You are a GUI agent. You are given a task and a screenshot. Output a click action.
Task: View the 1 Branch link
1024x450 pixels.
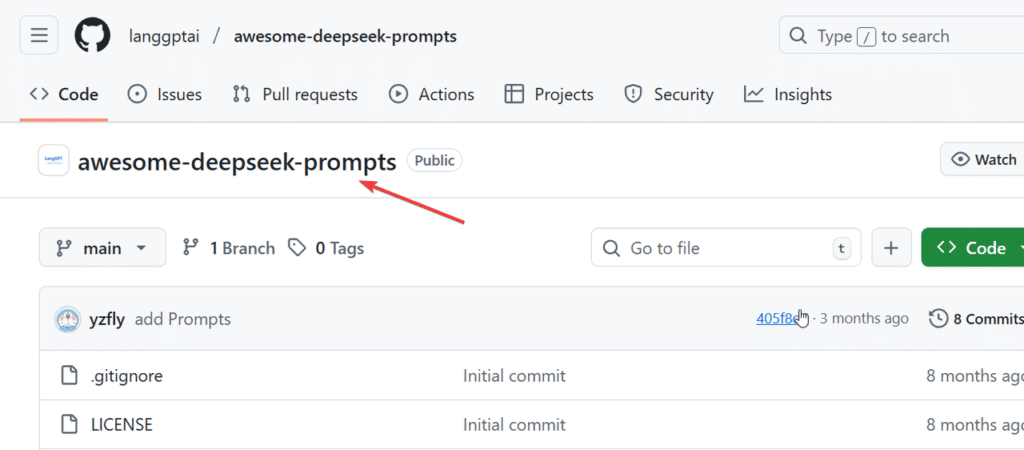(228, 248)
